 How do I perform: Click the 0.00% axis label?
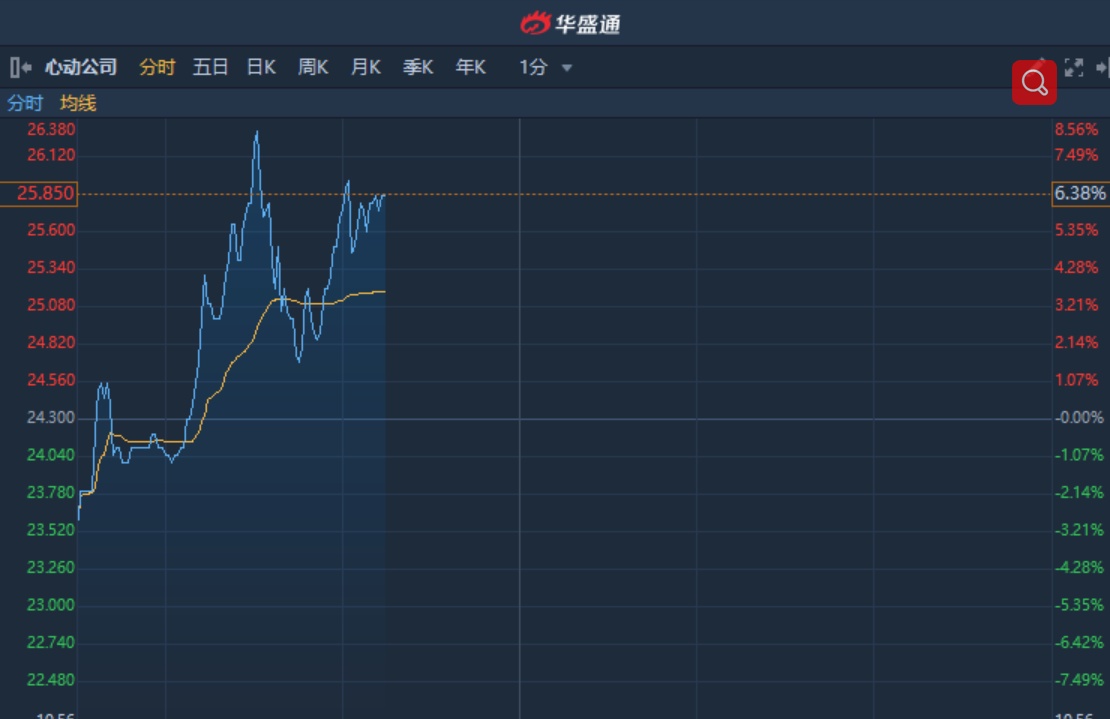[1080, 418]
